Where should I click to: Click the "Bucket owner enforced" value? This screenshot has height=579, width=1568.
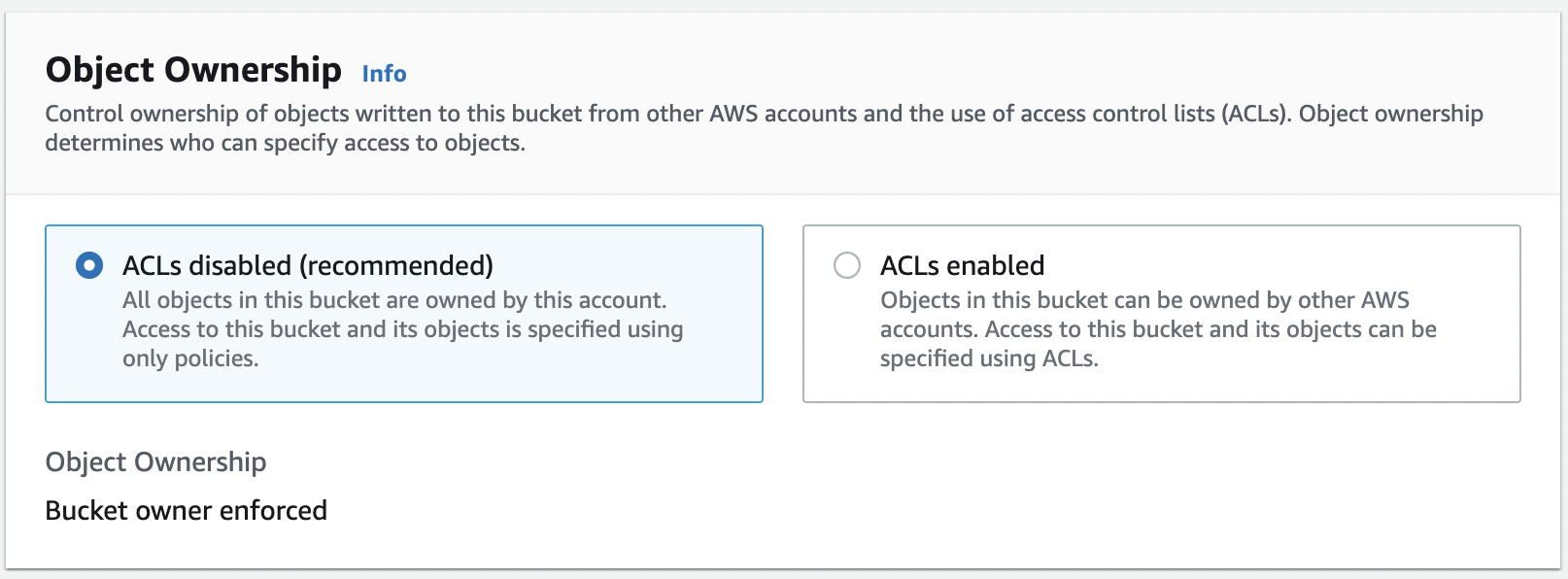(186, 510)
